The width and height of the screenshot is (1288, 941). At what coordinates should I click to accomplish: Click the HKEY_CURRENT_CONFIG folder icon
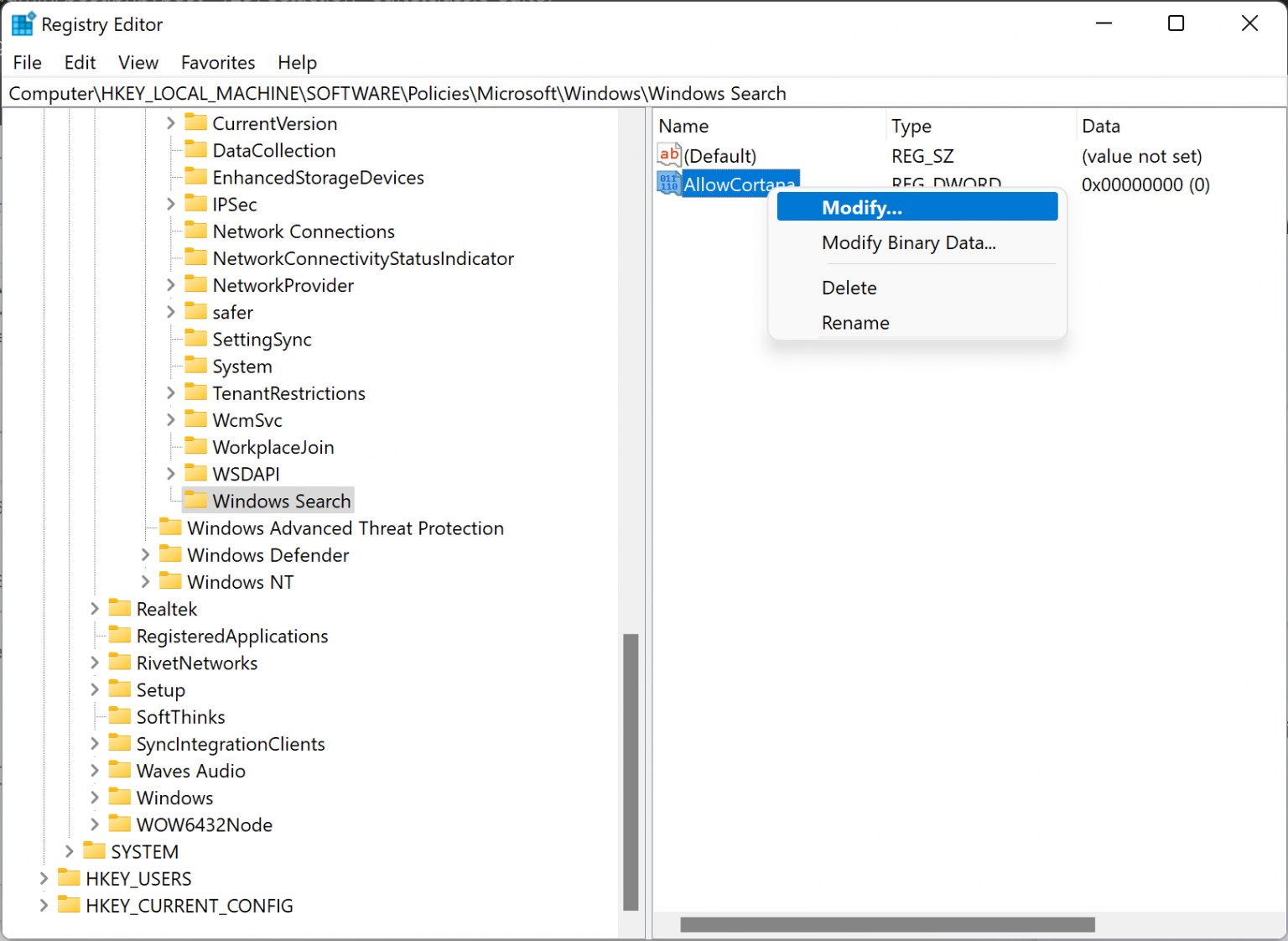[x=69, y=904]
